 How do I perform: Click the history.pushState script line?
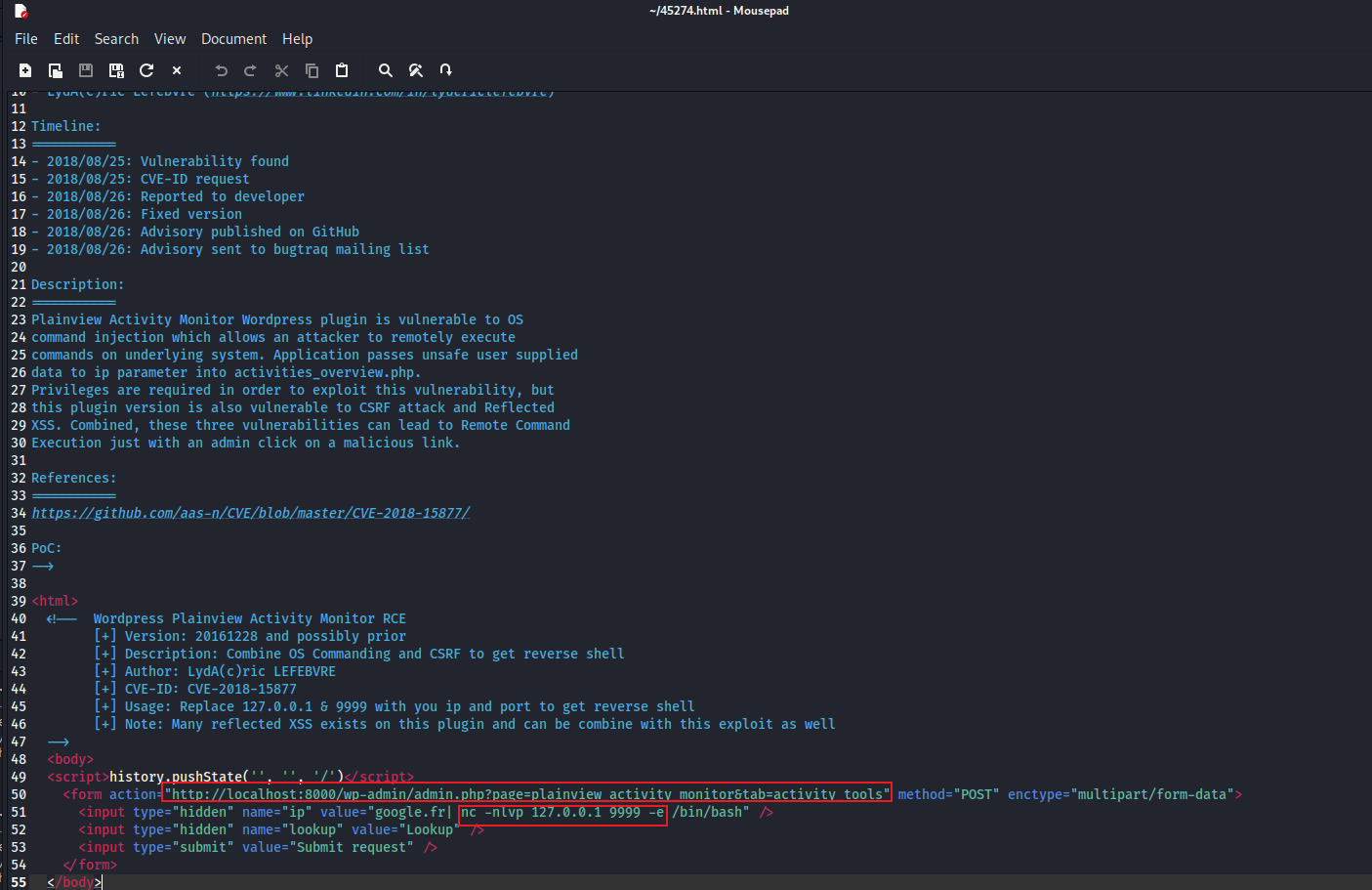(230, 777)
